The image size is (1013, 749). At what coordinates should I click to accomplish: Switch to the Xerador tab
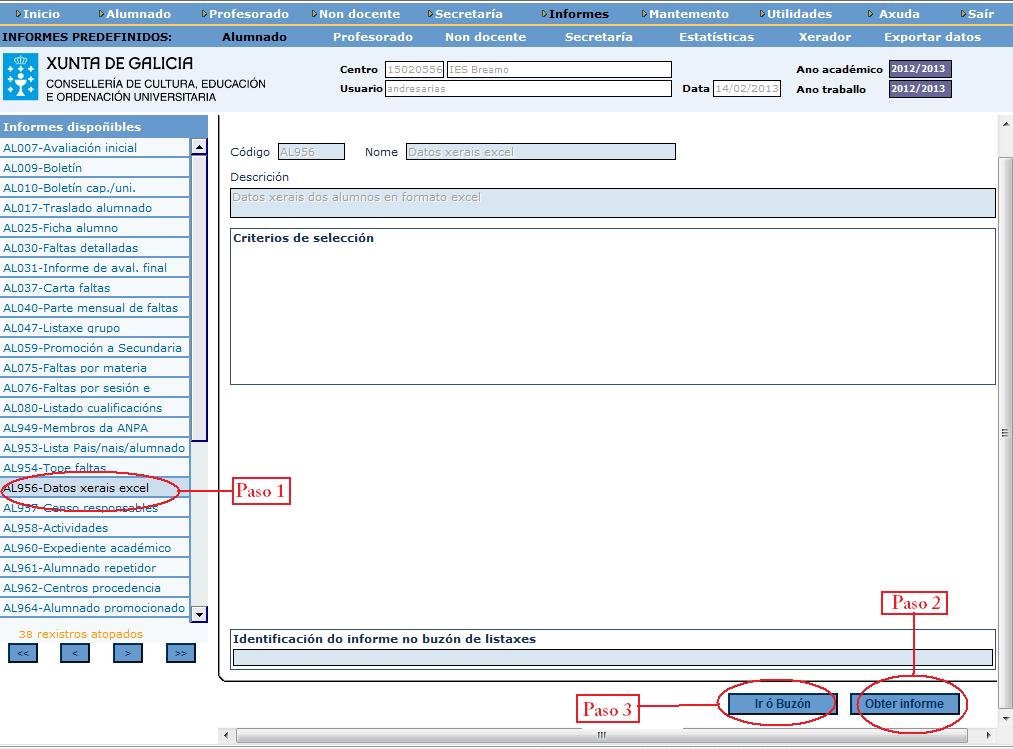click(822, 36)
